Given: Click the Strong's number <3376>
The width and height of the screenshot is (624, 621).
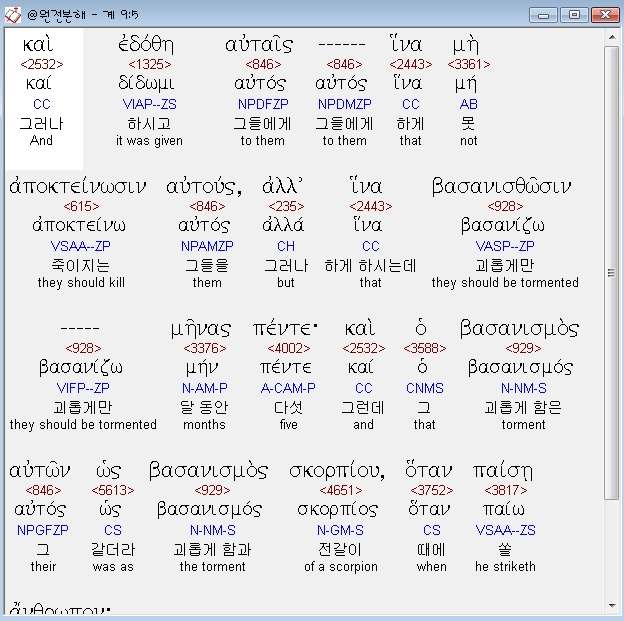Looking at the screenshot, I should pyautogui.click(x=205, y=348).
